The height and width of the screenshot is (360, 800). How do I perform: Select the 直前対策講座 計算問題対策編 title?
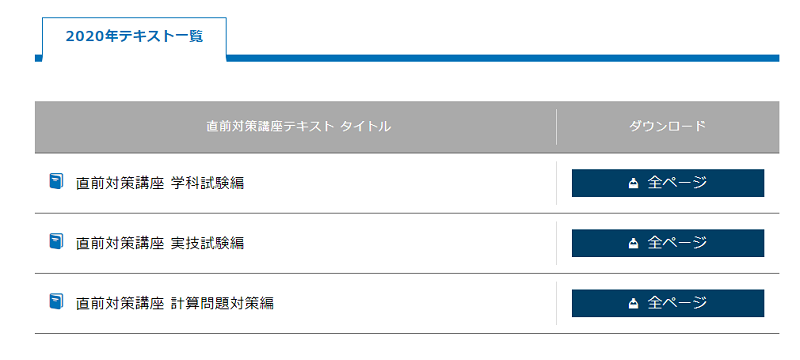point(174,303)
